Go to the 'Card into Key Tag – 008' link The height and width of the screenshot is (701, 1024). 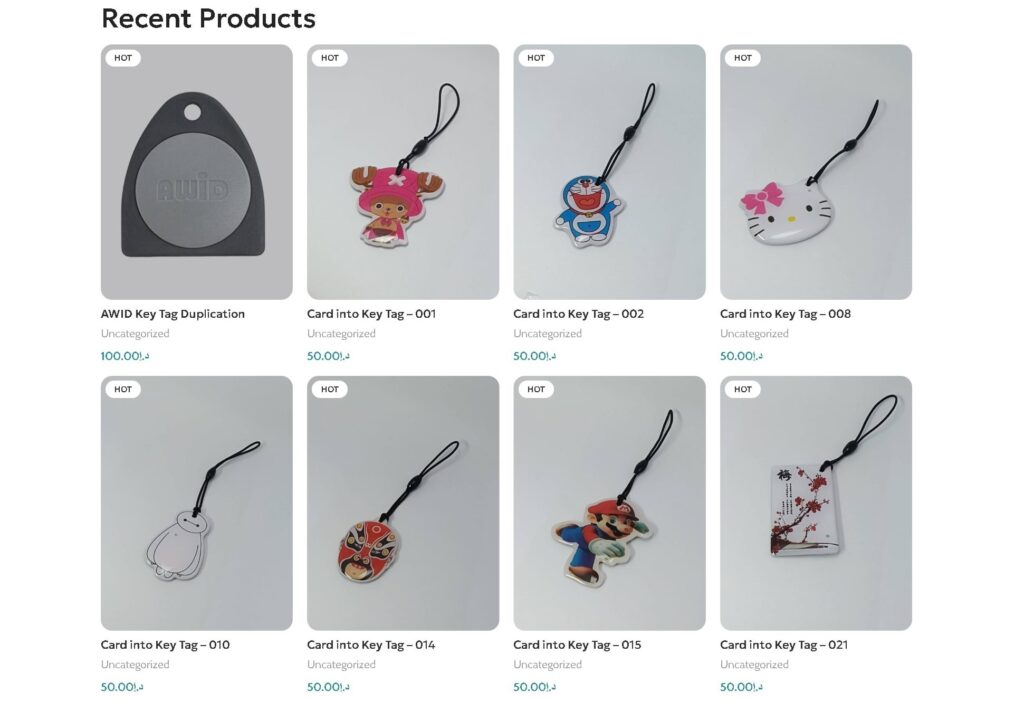[x=785, y=314]
